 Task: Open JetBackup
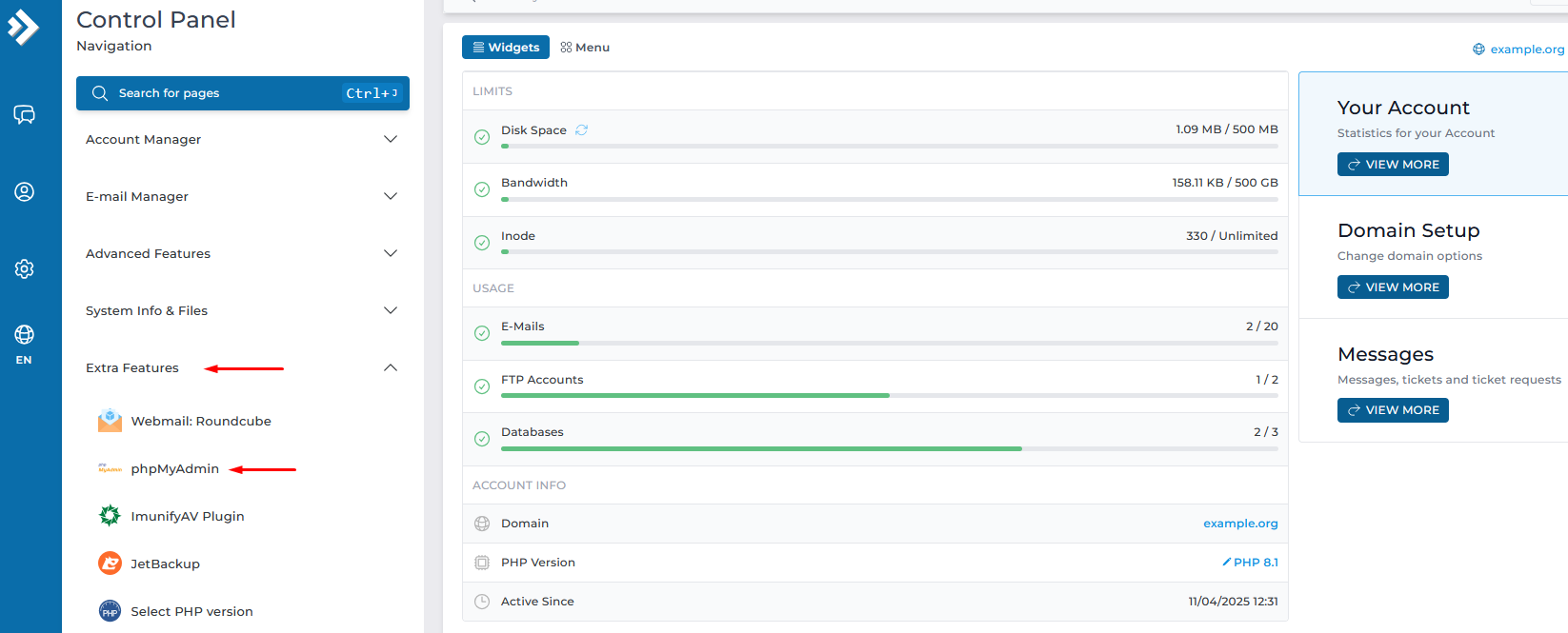(165, 564)
